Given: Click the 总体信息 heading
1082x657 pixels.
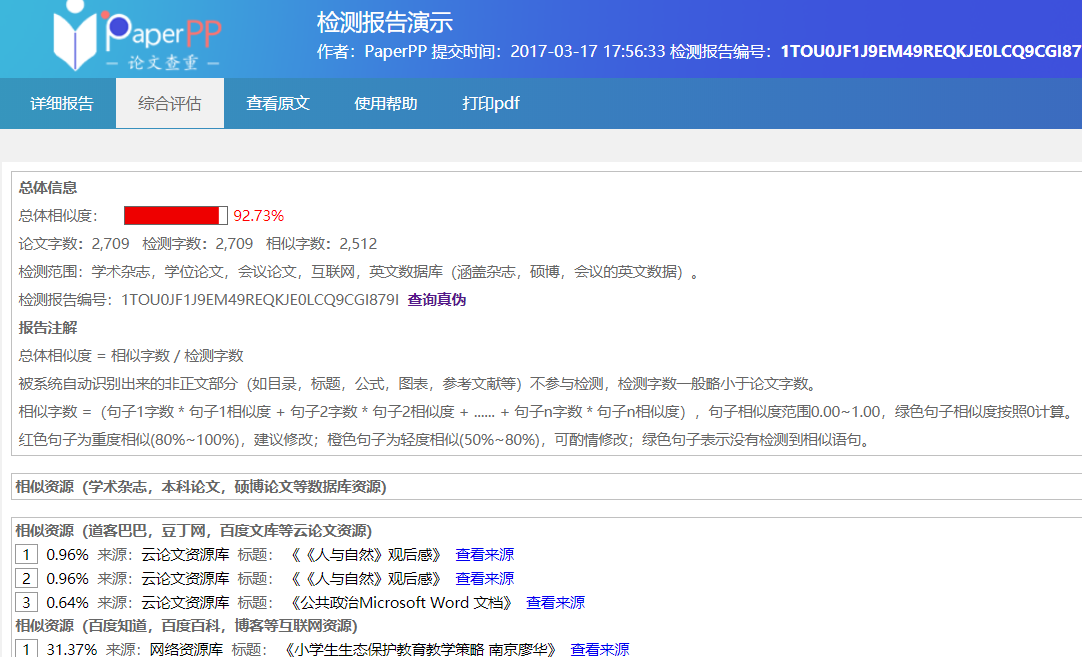Looking at the screenshot, I should point(48,188).
